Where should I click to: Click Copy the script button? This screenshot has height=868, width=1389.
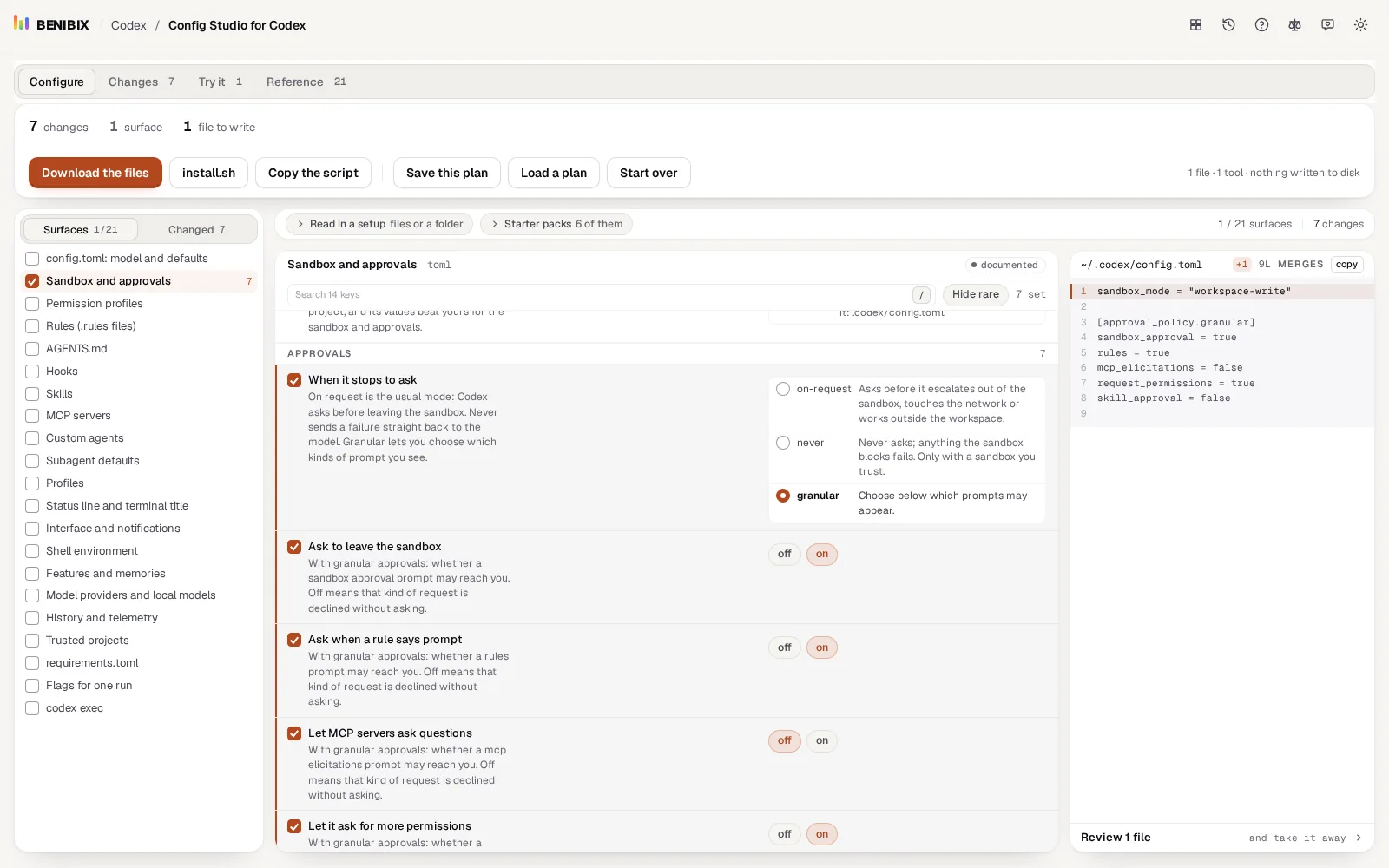point(313,173)
